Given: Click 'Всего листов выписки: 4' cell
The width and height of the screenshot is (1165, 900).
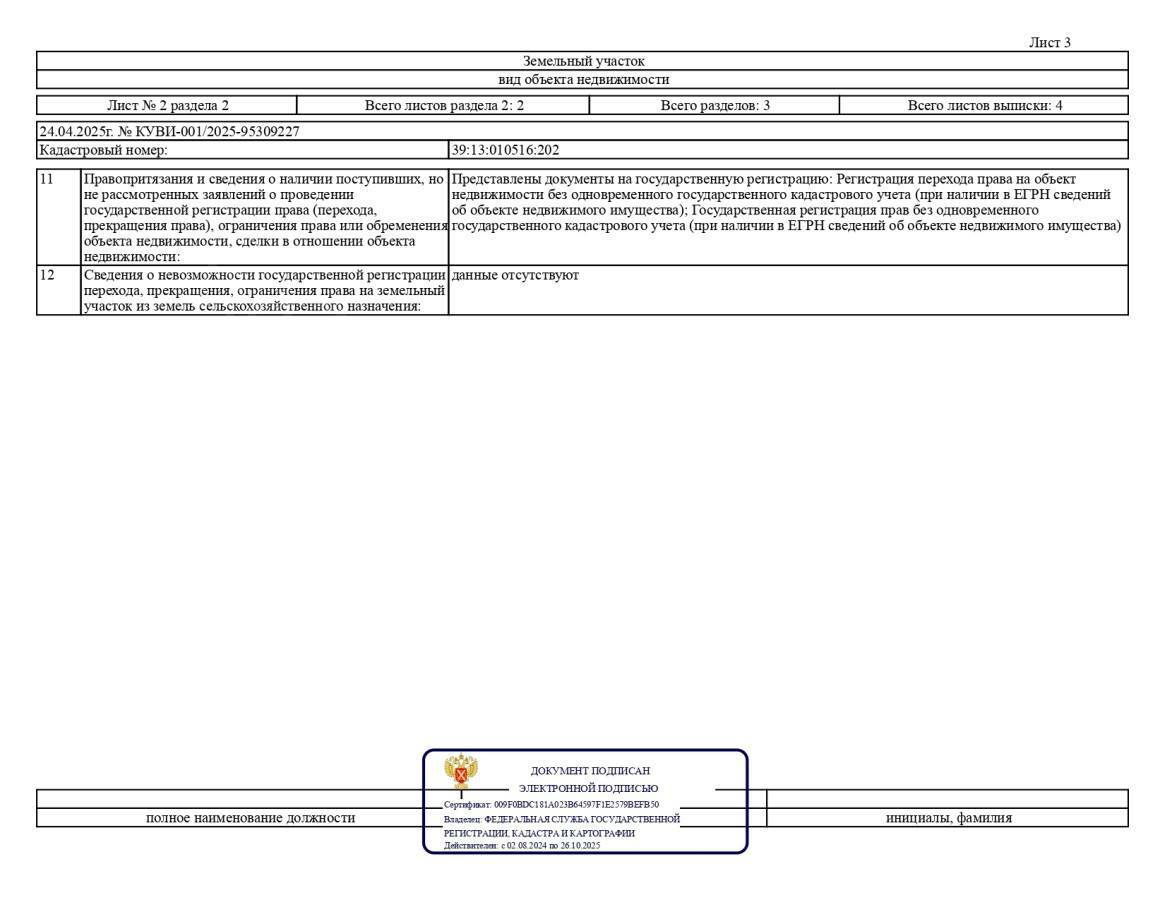Looking at the screenshot, I should pyautogui.click(x=984, y=105).
